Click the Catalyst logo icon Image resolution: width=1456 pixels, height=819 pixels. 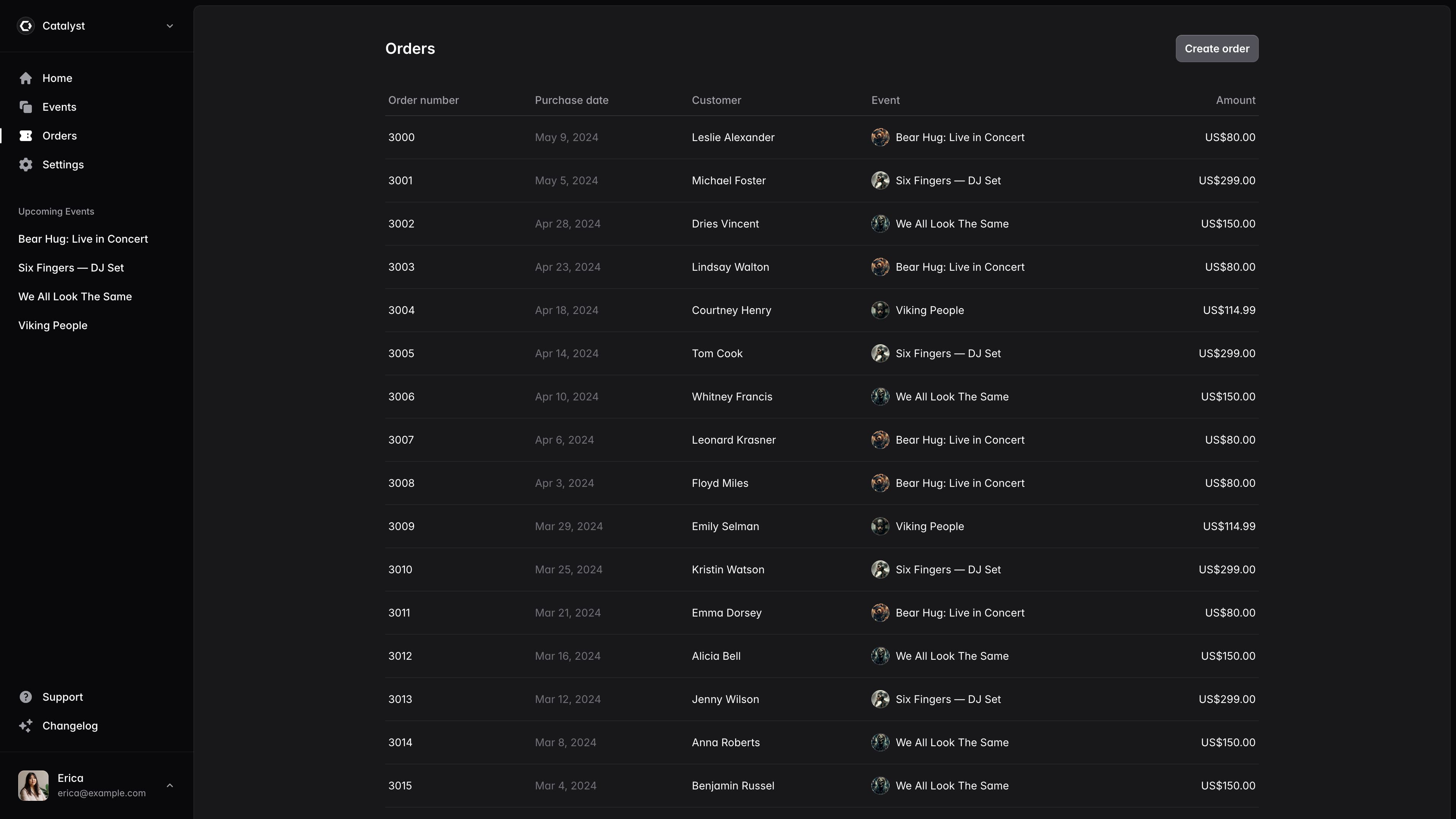(x=26, y=26)
